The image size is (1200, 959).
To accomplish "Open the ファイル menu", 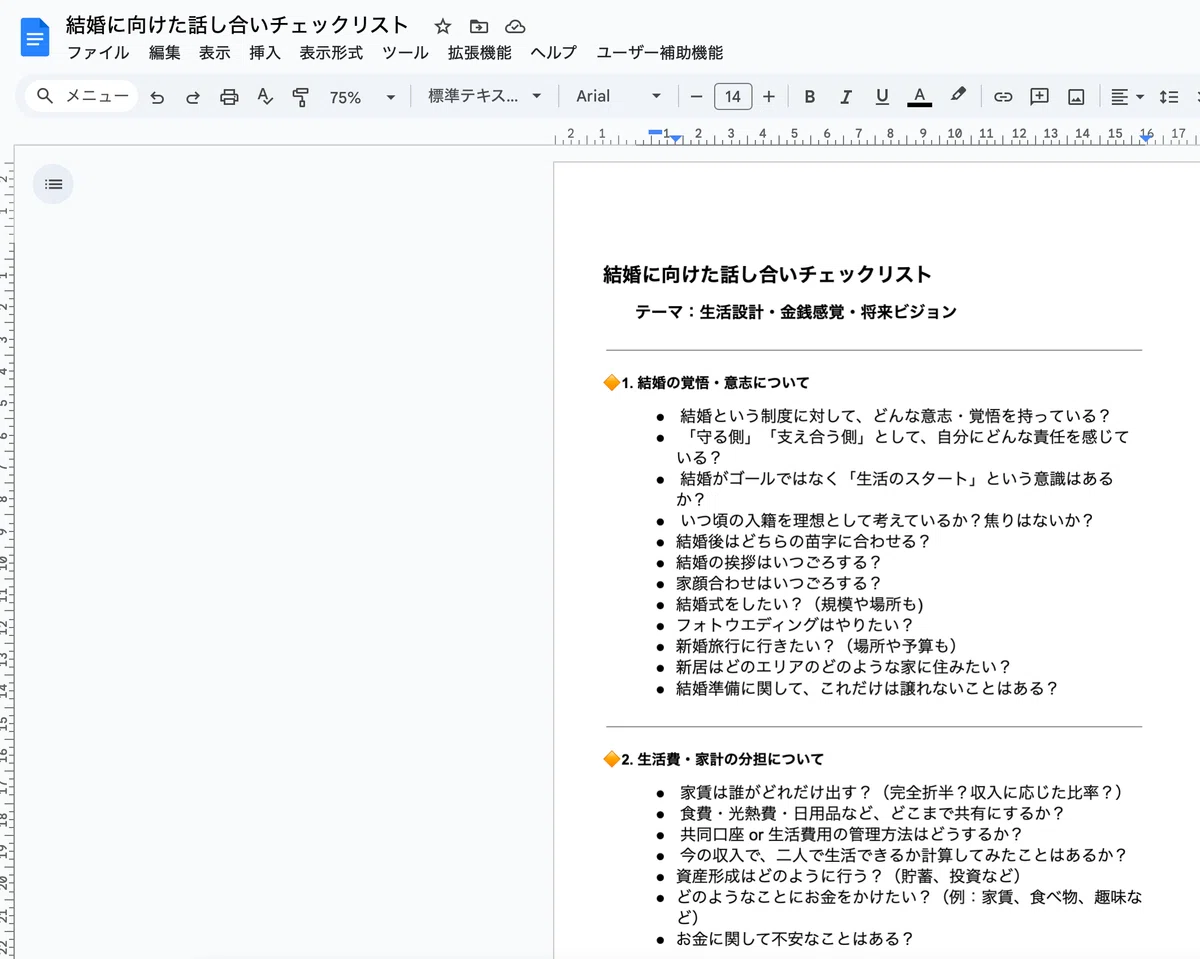I will click(x=98, y=53).
